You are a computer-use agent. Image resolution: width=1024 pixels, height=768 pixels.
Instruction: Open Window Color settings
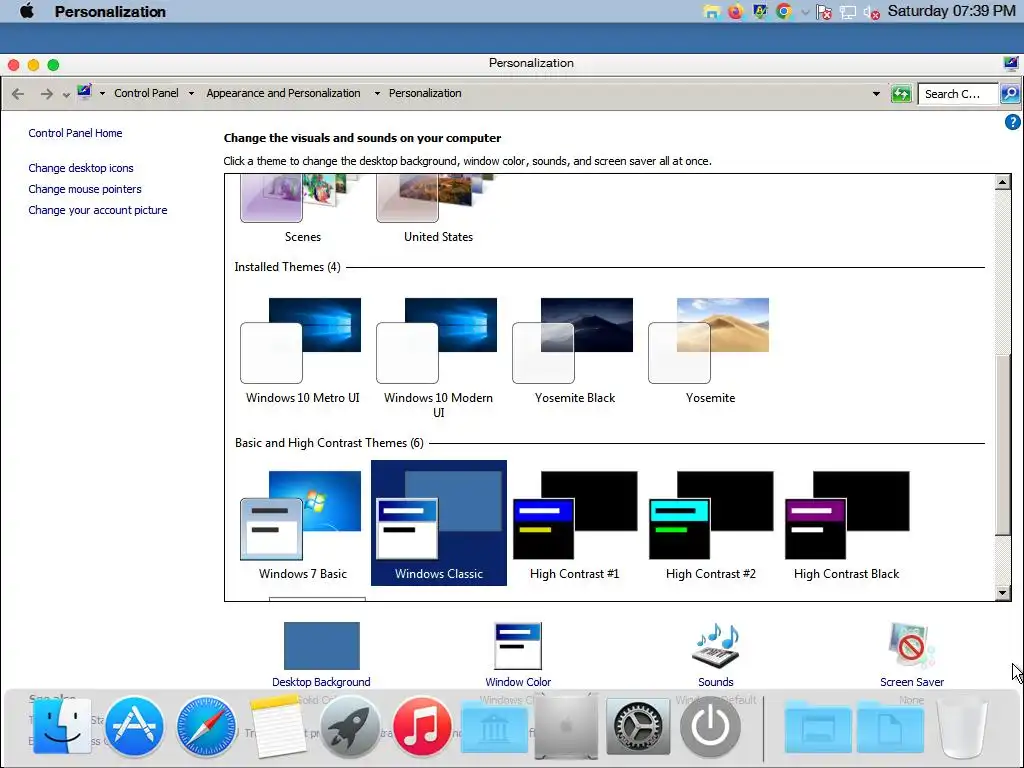(518, 654)
